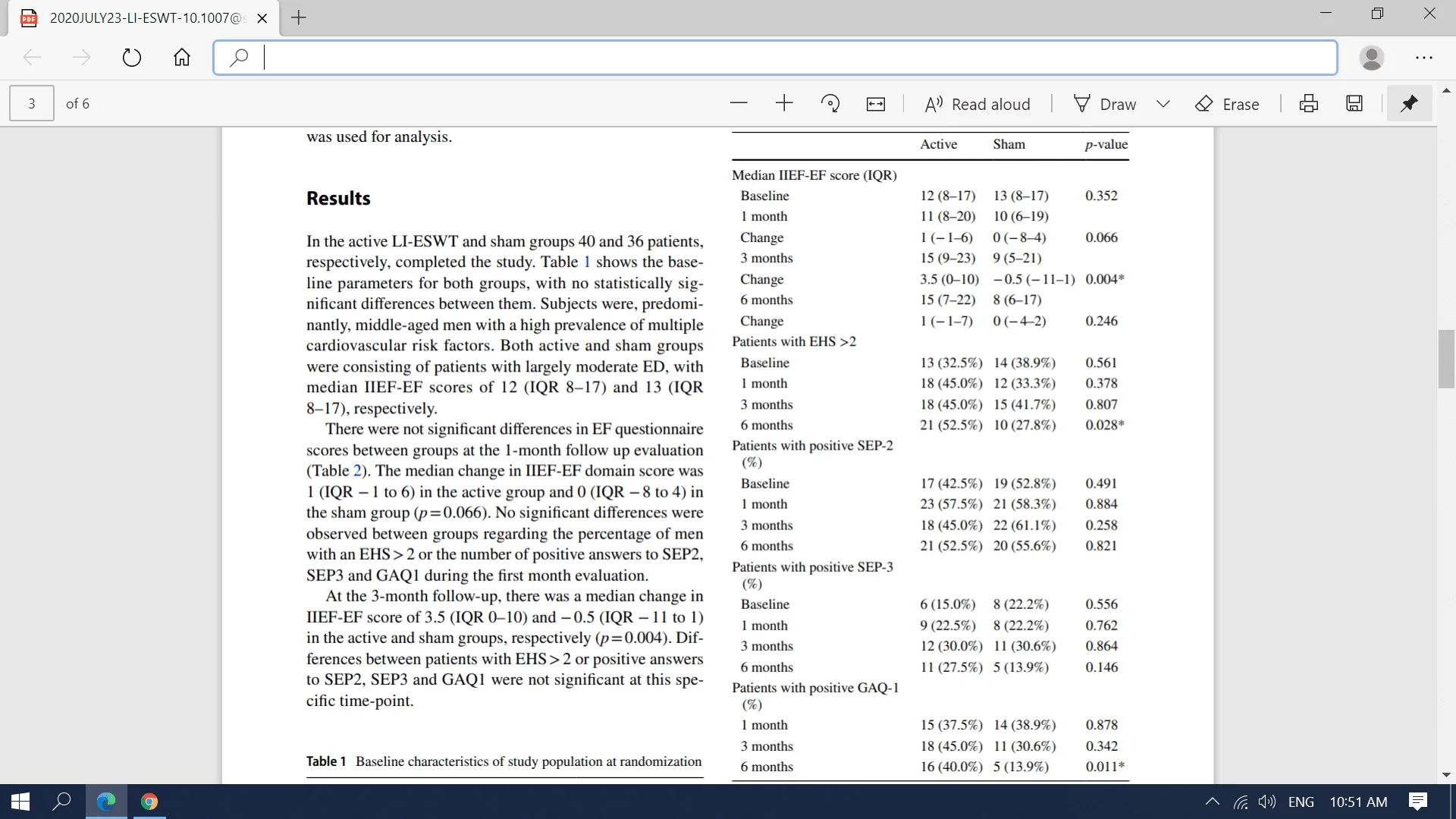
Task: Open Table 1 reference link in text
Action: pos(587,262)
